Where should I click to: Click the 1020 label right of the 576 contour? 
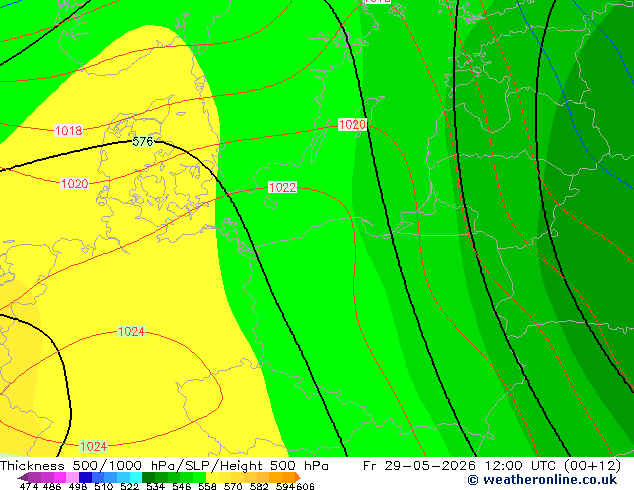[352, 124]
